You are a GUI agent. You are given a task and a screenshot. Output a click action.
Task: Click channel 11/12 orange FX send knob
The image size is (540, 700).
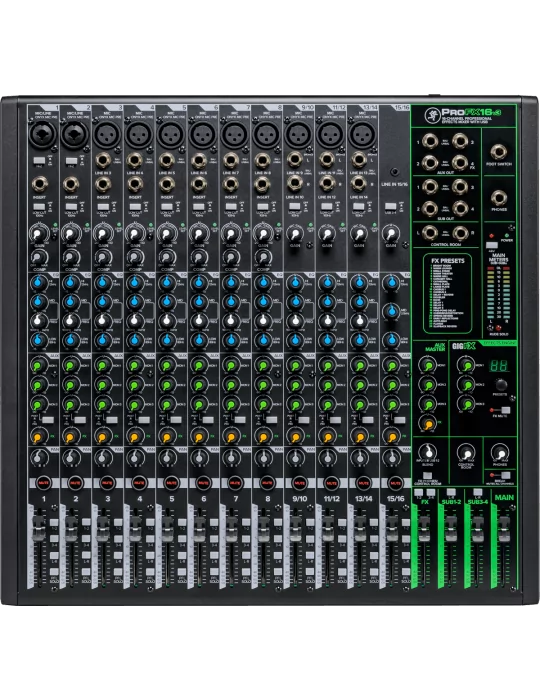(x=328, y=436)
